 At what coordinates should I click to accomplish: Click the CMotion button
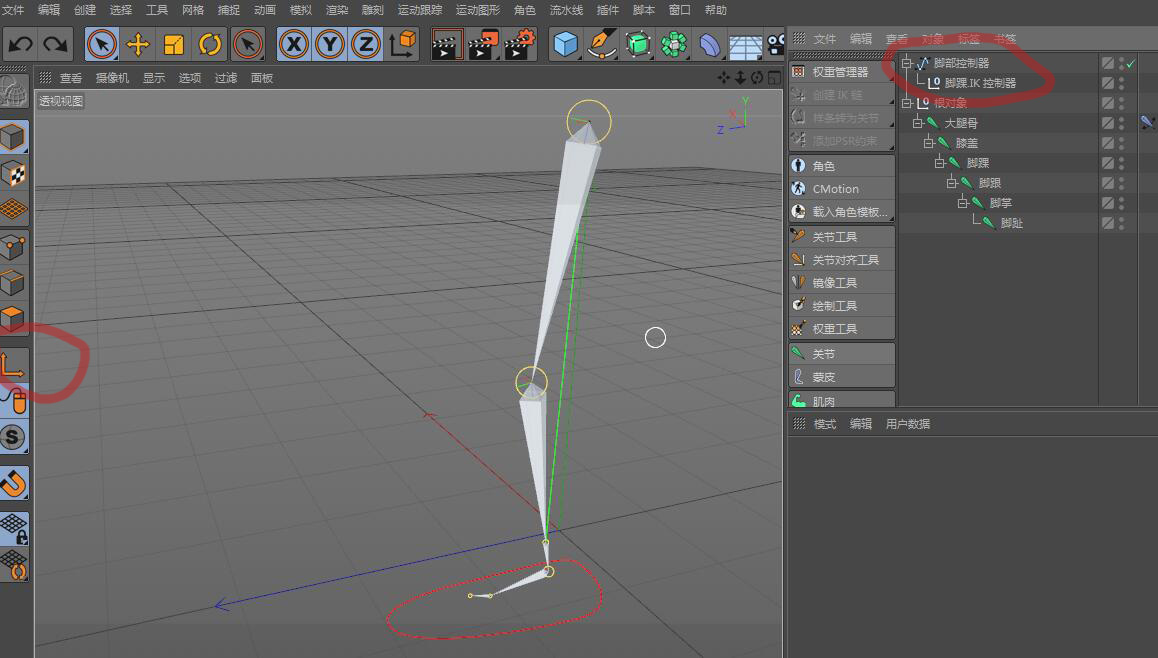tap(841, 189)
